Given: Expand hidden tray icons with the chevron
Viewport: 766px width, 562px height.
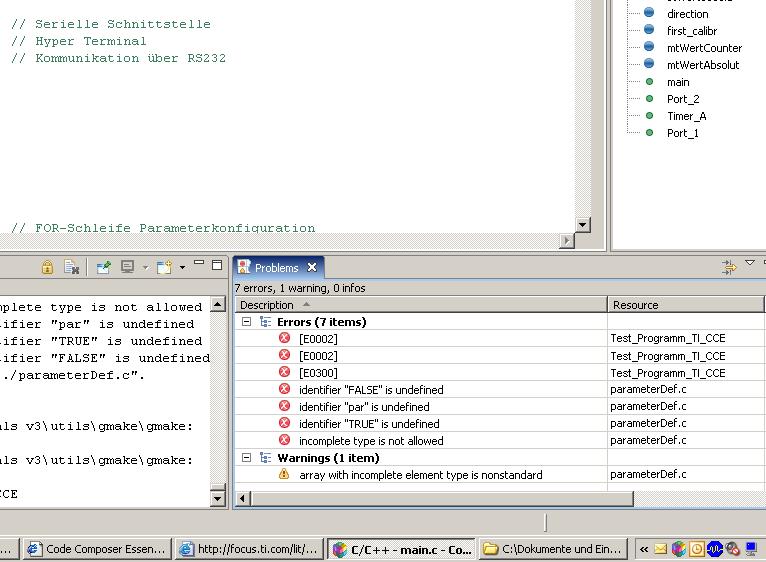Looking at the screenshot, I should click(644, 549).
